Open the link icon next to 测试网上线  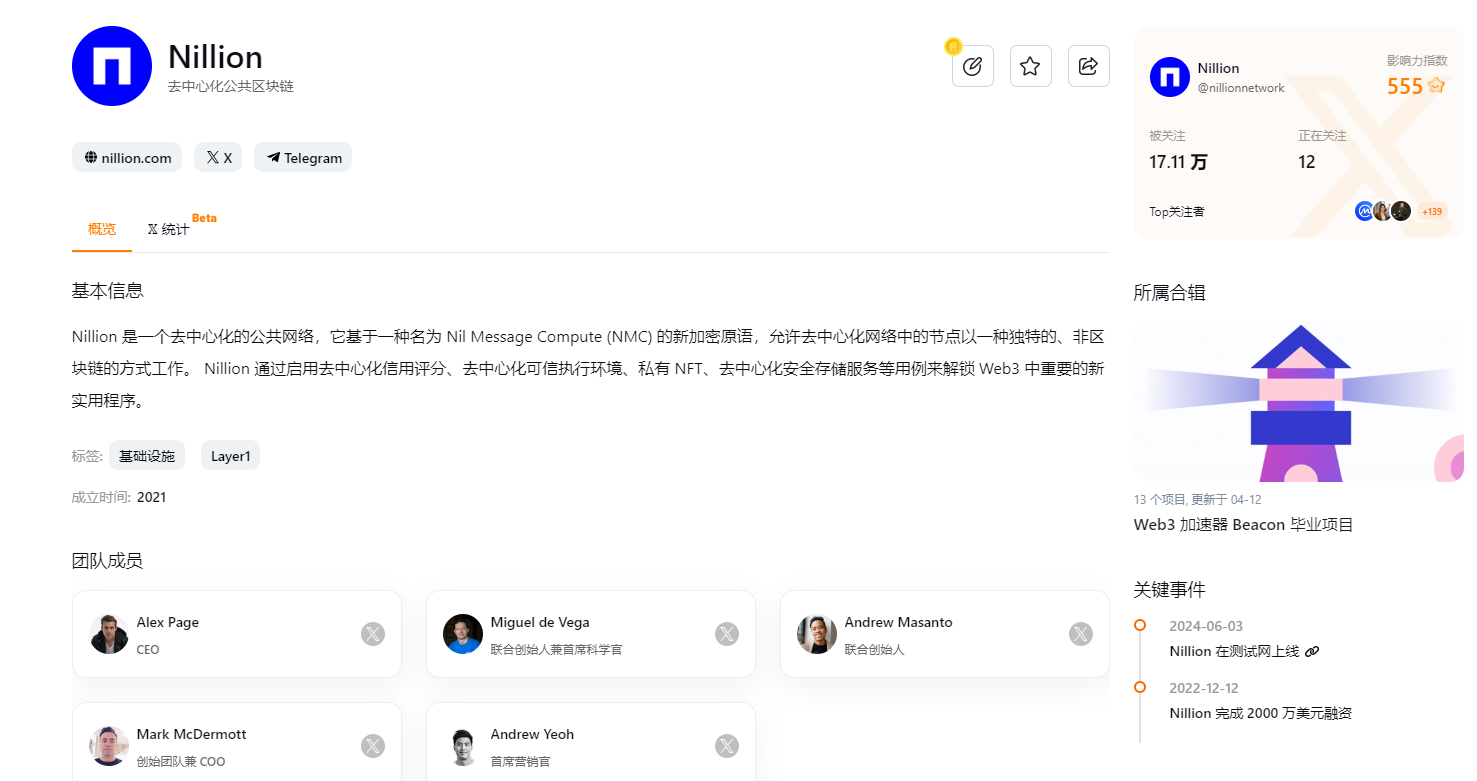coord(1313,651)
